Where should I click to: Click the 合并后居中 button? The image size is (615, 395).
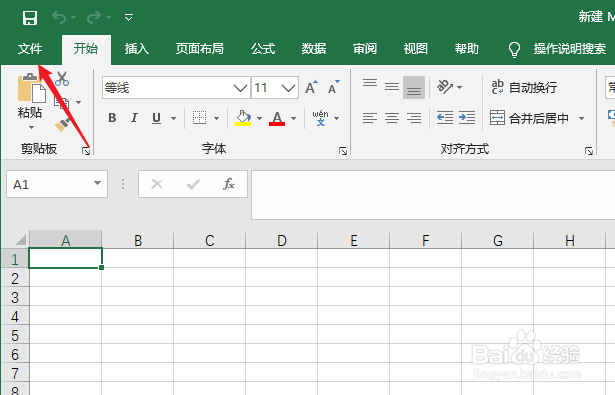[x=529, y=118]
